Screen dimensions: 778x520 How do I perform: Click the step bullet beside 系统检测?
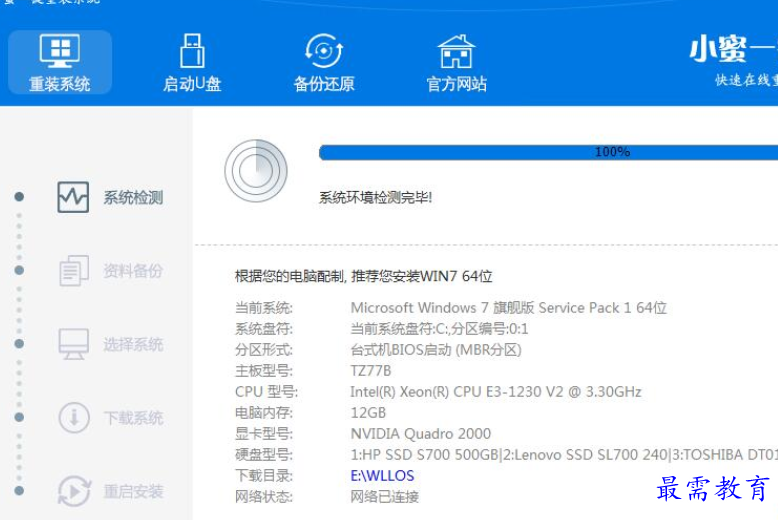(x=19, y=196)
